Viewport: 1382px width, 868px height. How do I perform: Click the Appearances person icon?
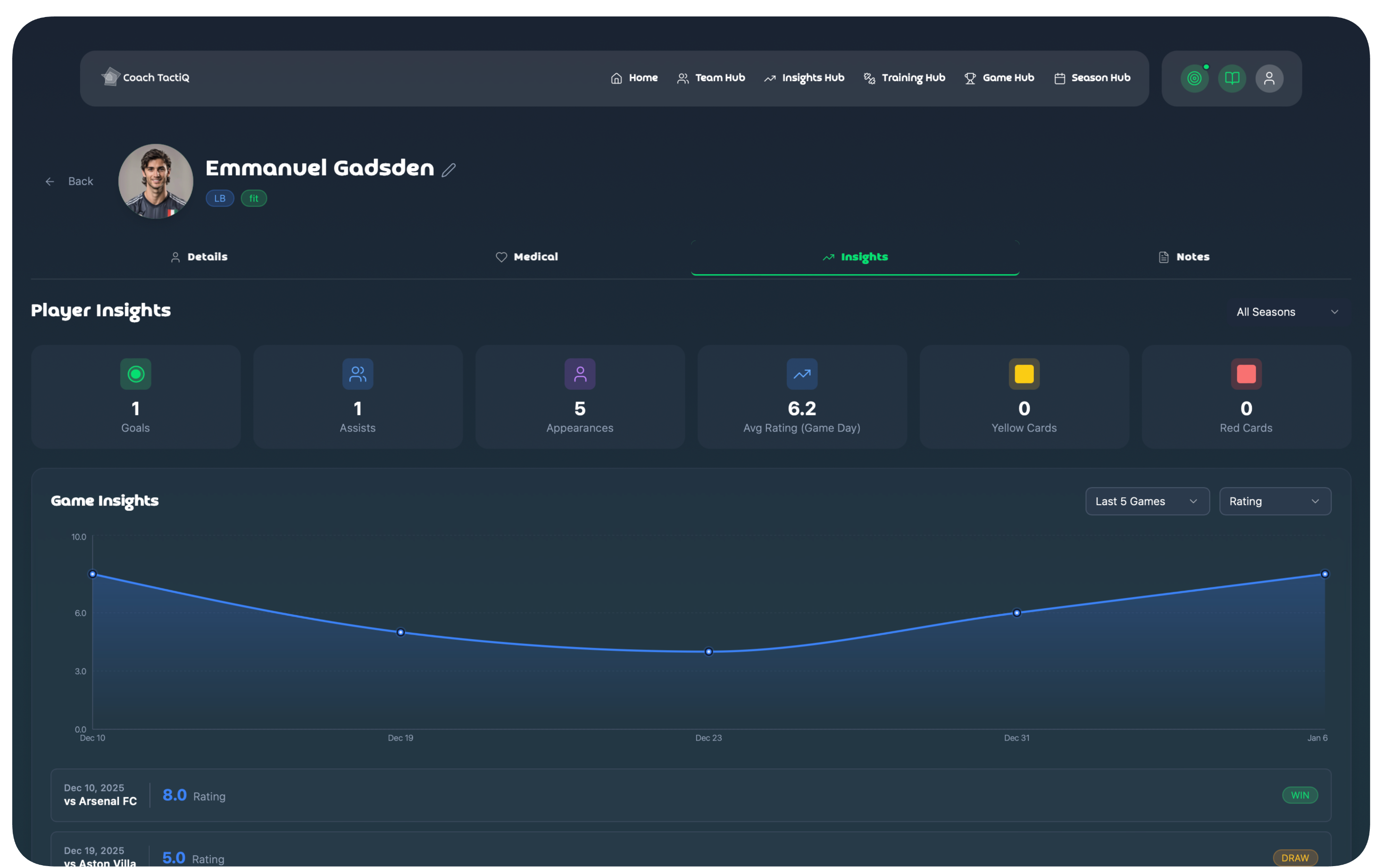coord(580,374)
